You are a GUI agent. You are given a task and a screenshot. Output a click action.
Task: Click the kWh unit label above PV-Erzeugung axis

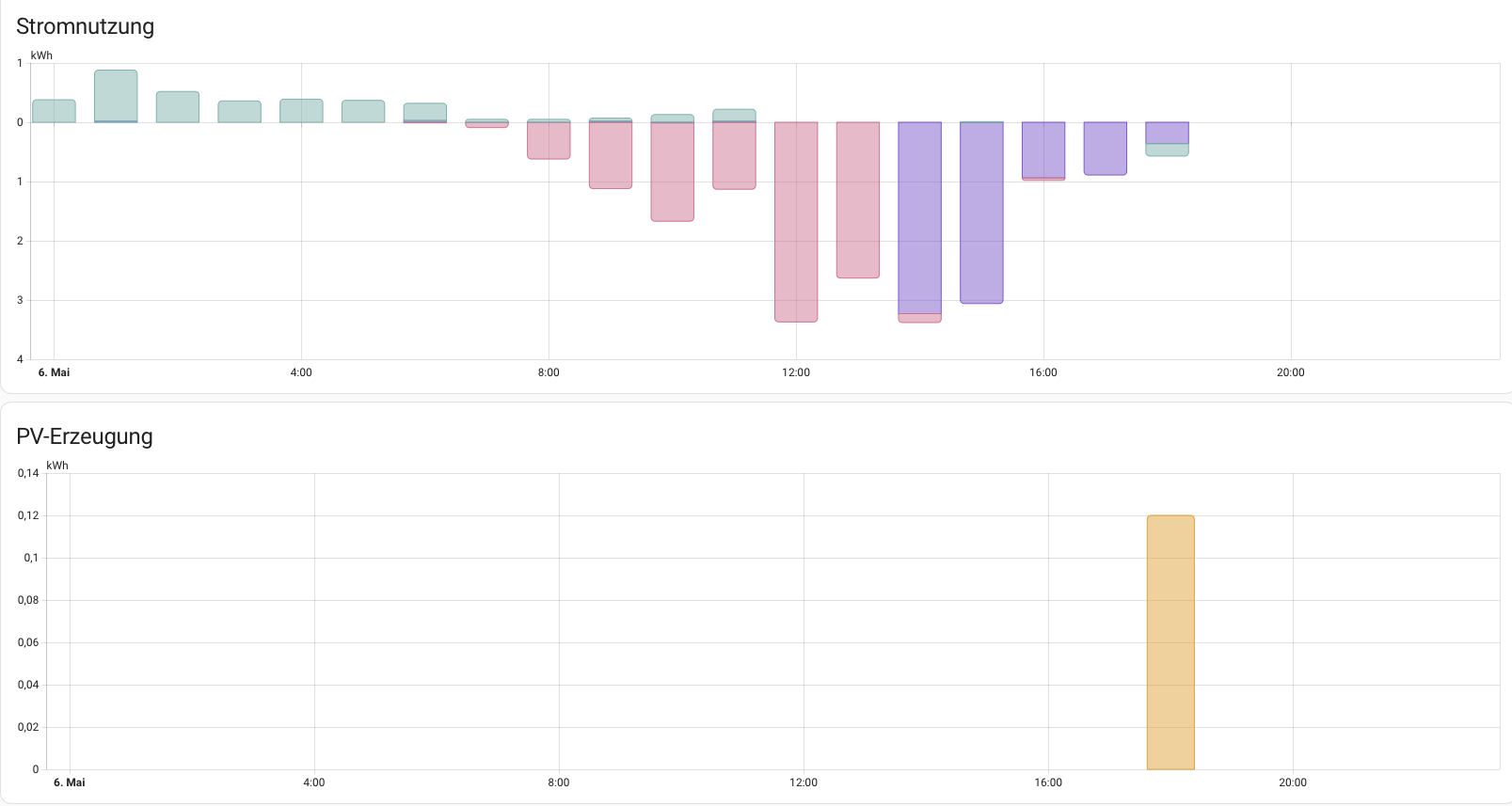57,466
